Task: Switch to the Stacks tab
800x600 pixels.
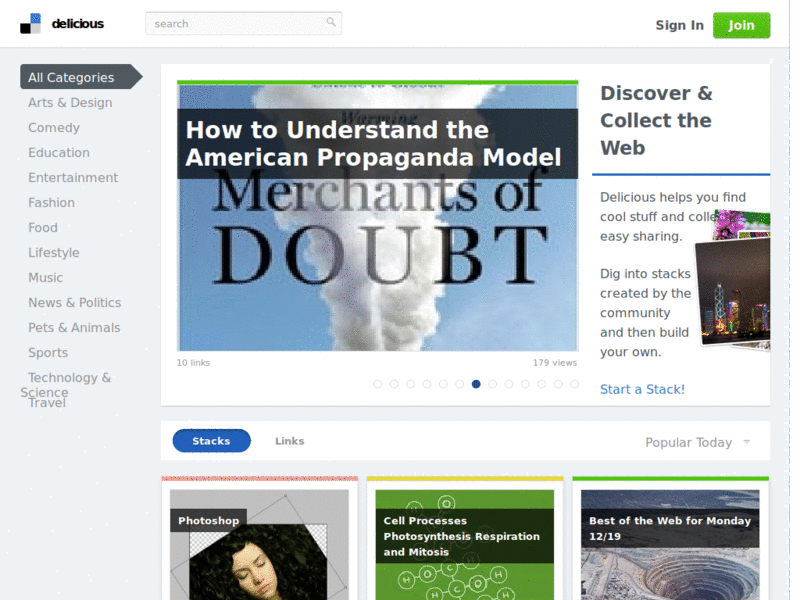Action: 211,441
